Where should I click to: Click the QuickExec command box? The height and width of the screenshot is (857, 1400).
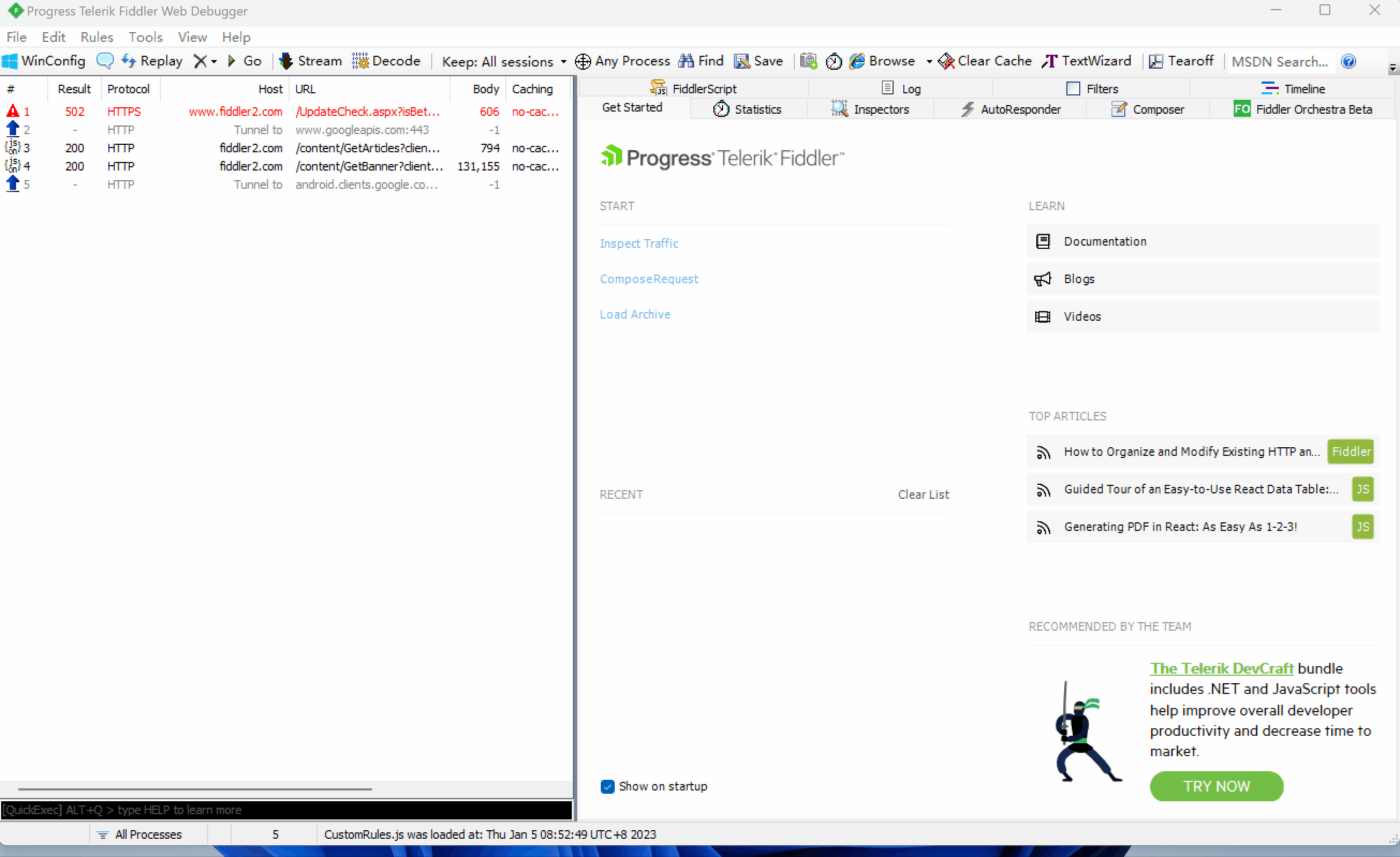pos(286,809)
